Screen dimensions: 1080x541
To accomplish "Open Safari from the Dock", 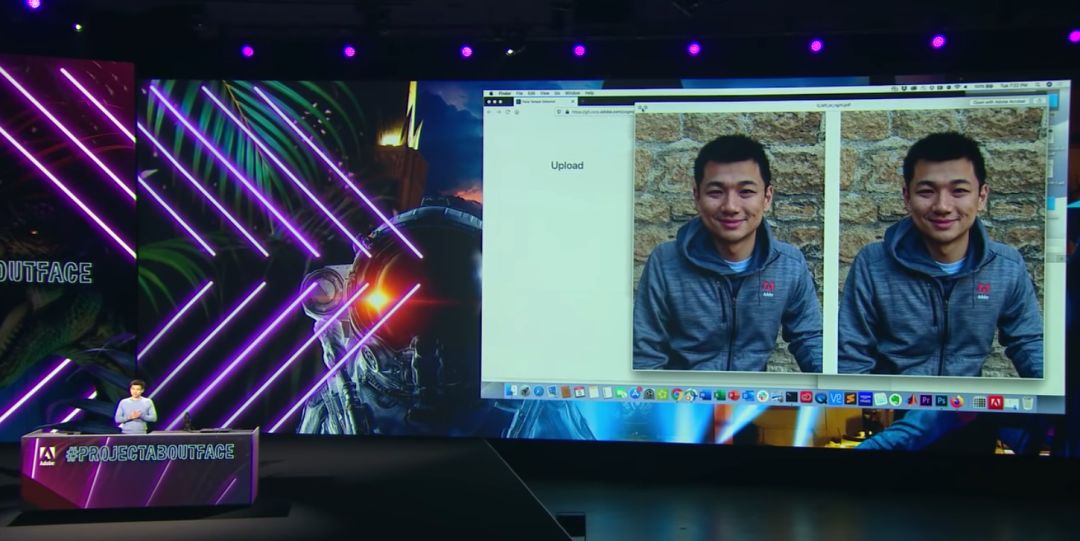I will tap(539, 391).
